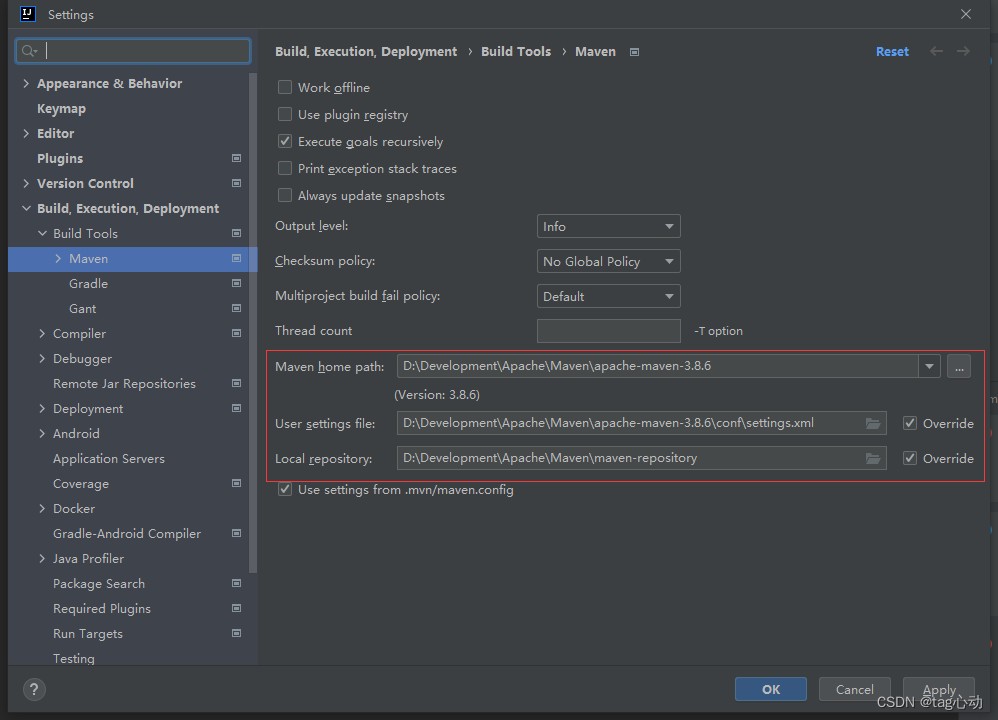
Task: Open the Plugins settings page
Action: click(x=60, y=159)
